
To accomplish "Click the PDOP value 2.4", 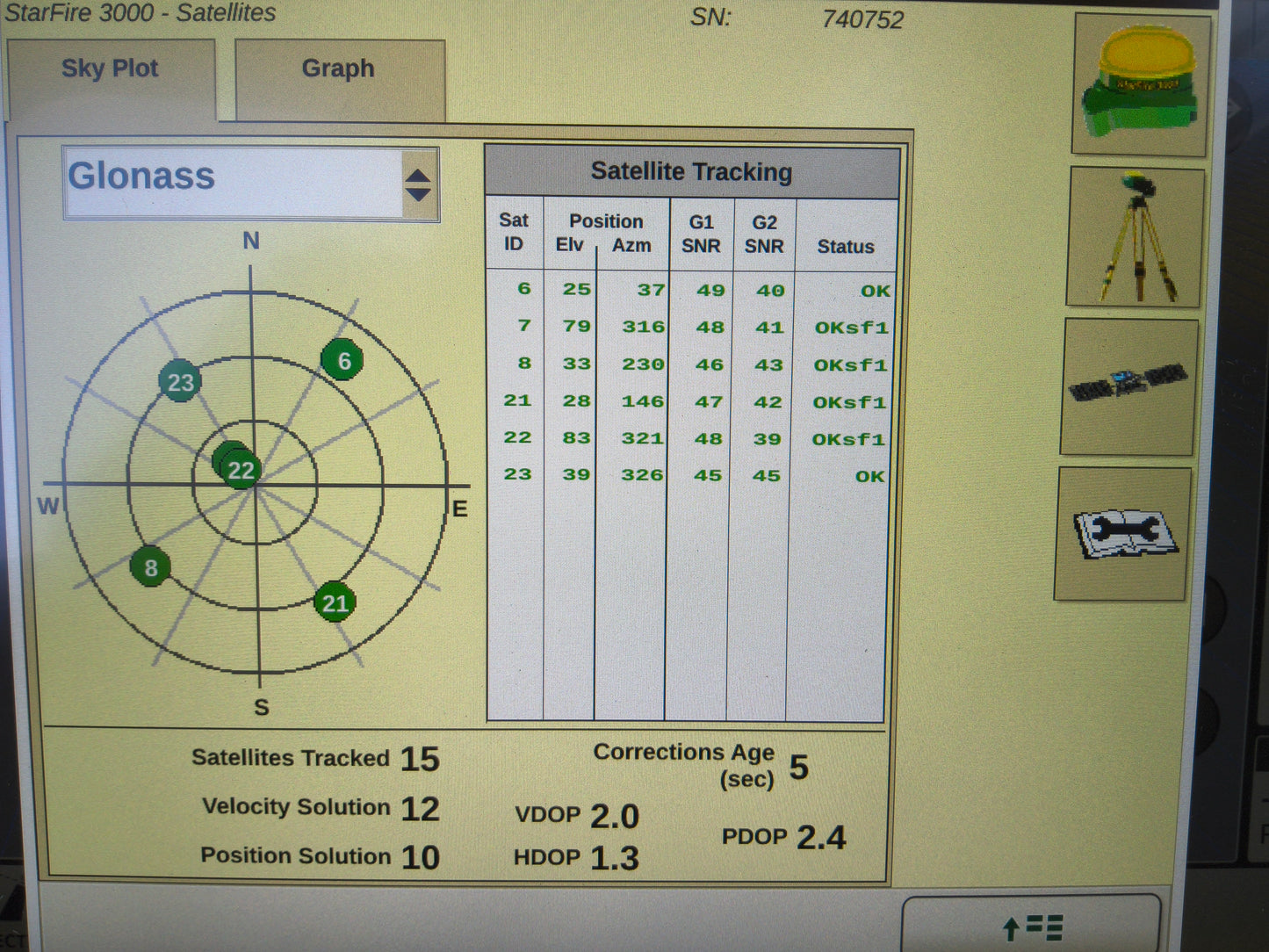I will click(821, 837).
